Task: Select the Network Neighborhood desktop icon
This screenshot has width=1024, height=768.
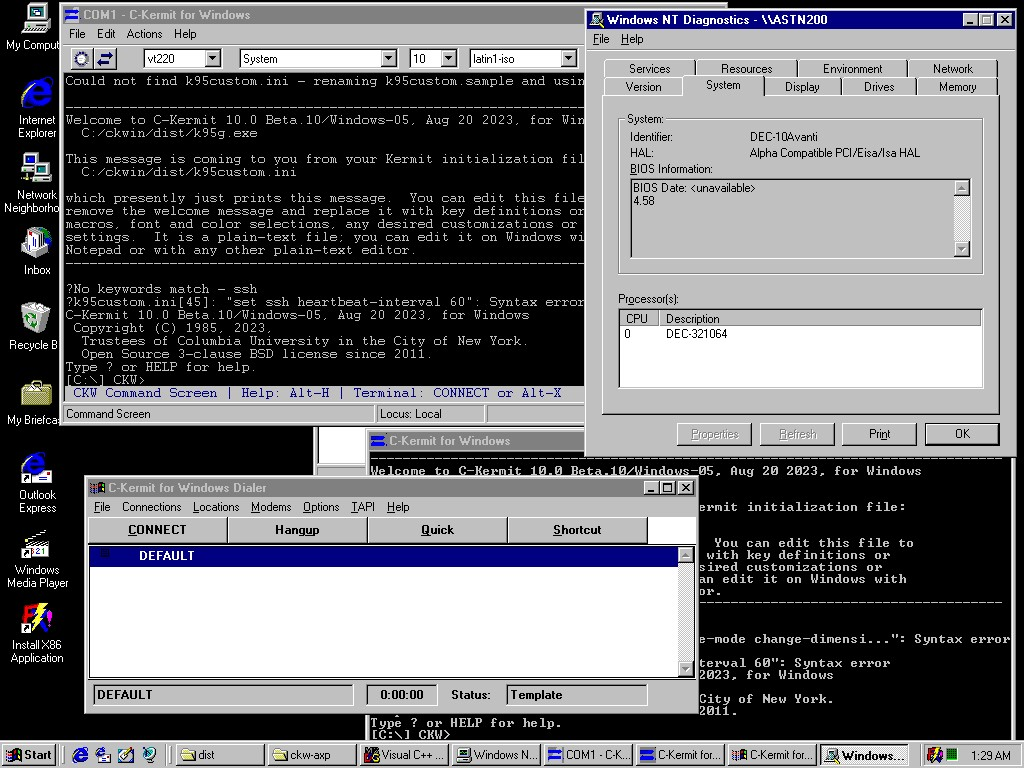Action: coord(33,183)
